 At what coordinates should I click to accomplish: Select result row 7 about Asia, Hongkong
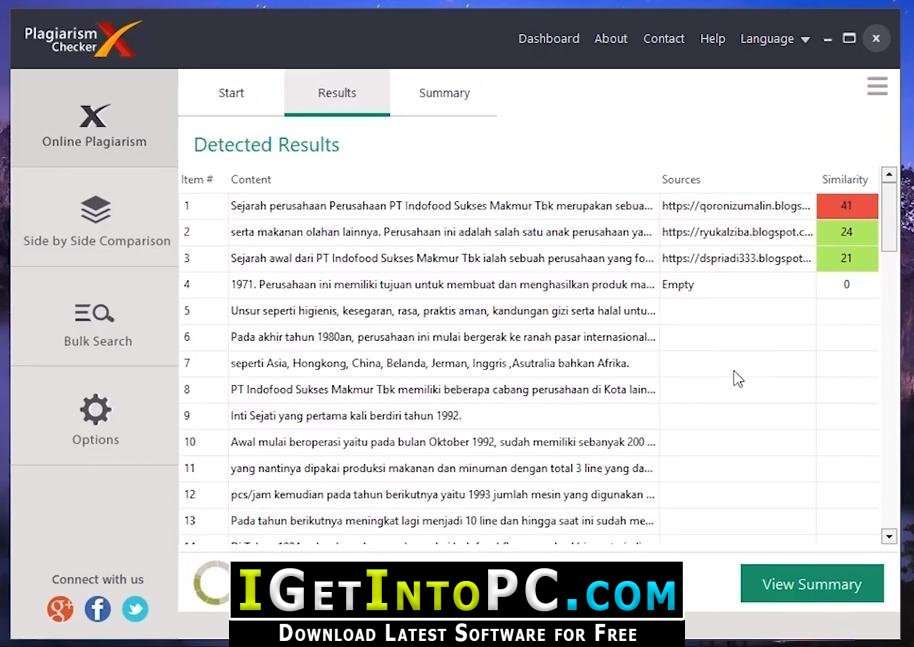(529, 363)
